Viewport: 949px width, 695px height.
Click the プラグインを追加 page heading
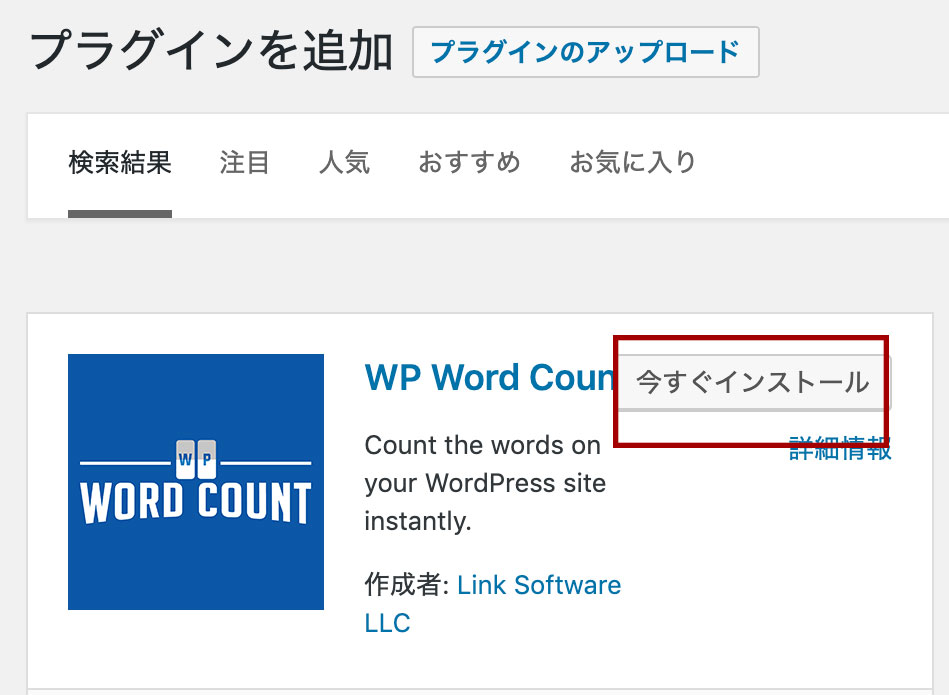tap(211, 51)
